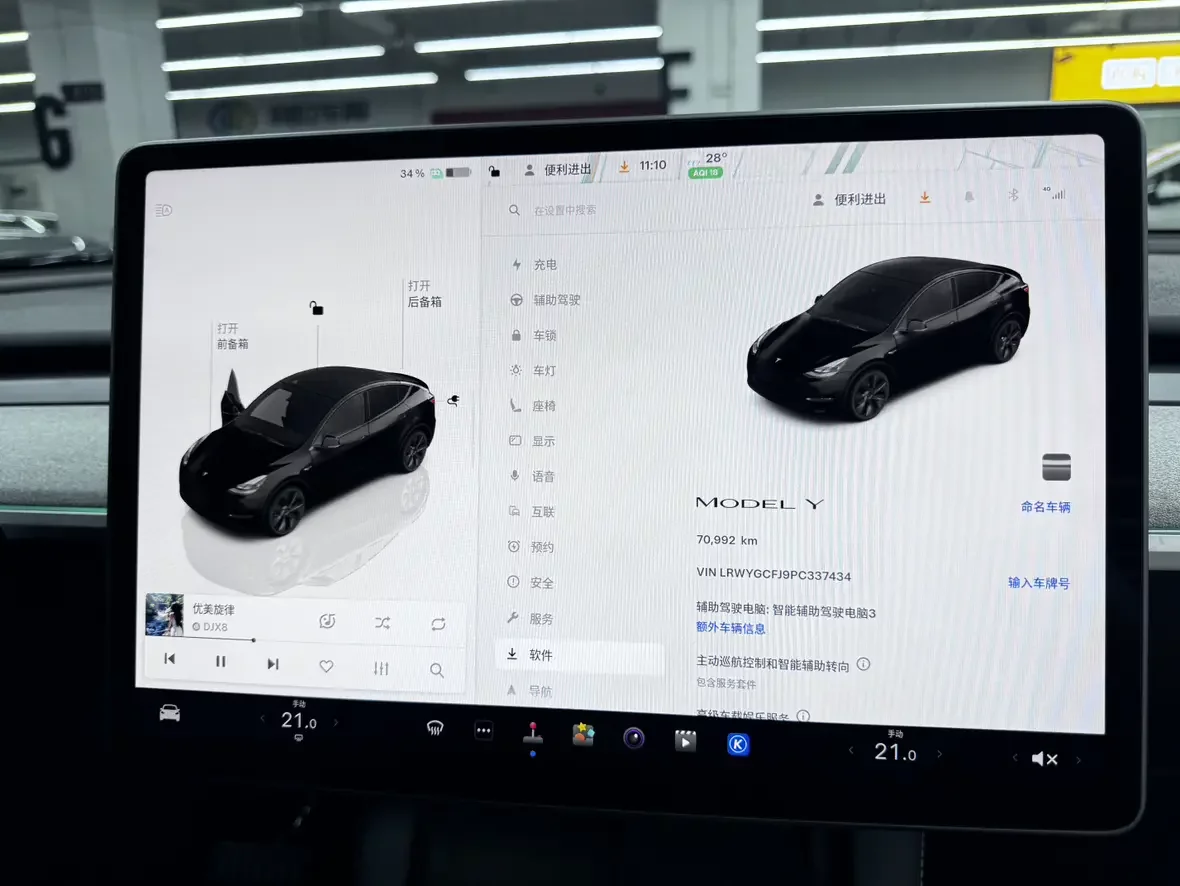Viewport: 1180px width, 886px height.
Task: Open 便利进出 profile in top status bar
Action: click(x=558, y=170)
